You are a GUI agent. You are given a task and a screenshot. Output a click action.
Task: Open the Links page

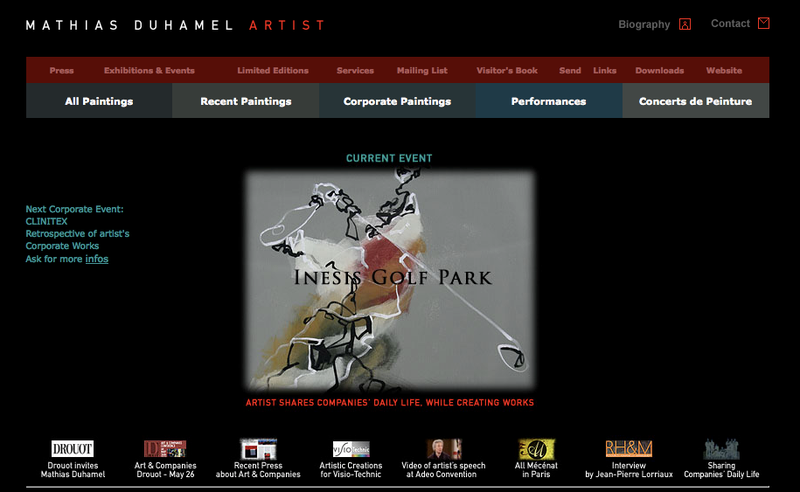[x=605, y=70]
